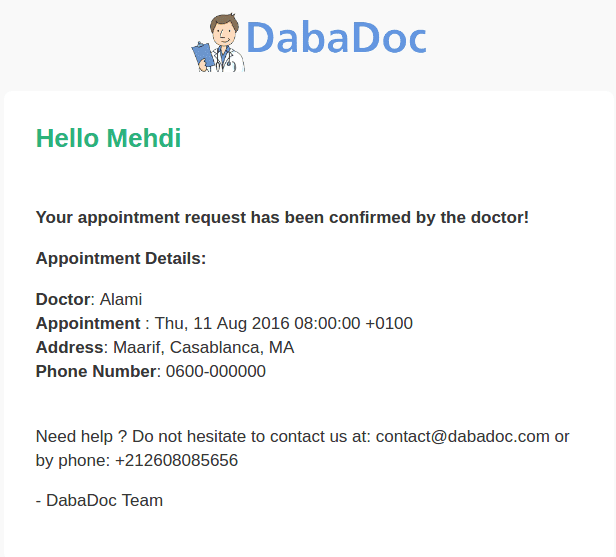
Task: Click the Appointment Details heading
Action: click(121, 259)
